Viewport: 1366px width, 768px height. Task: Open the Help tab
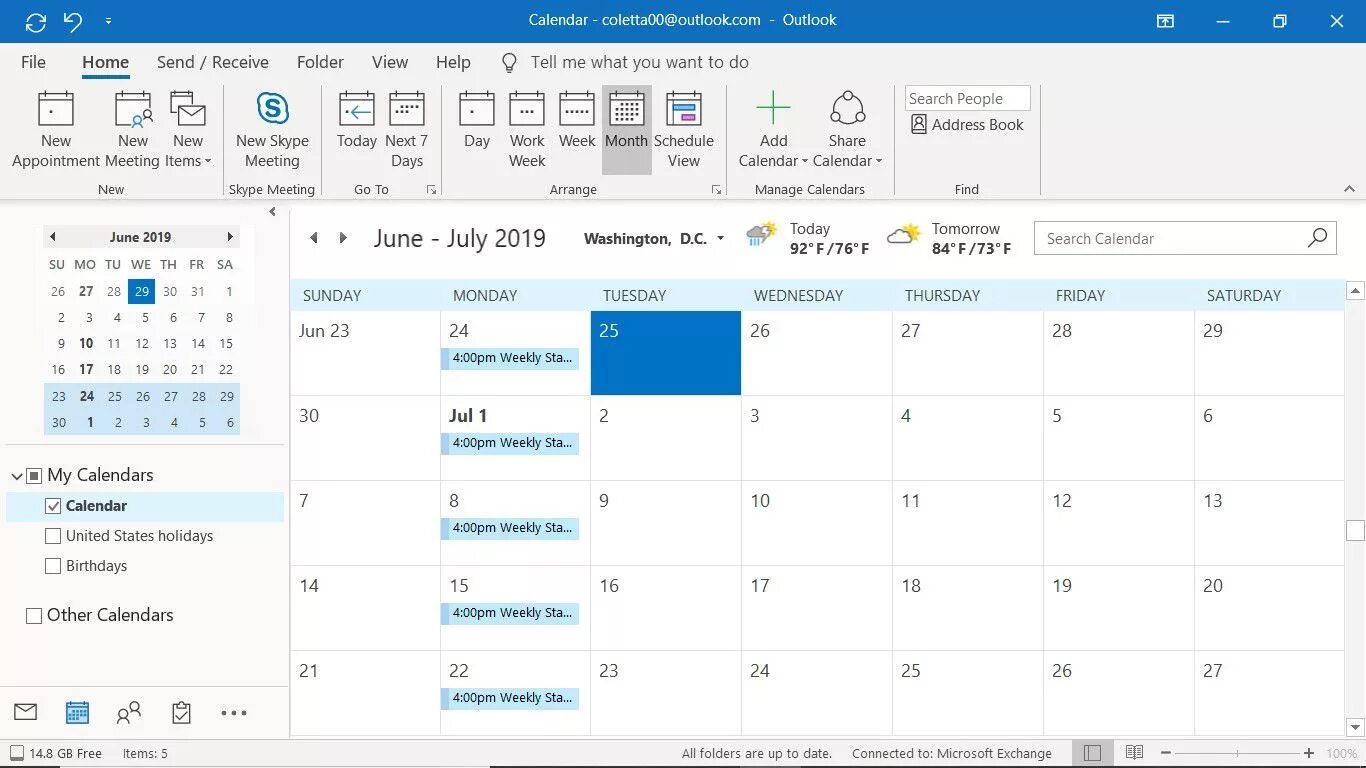point(453,62)
